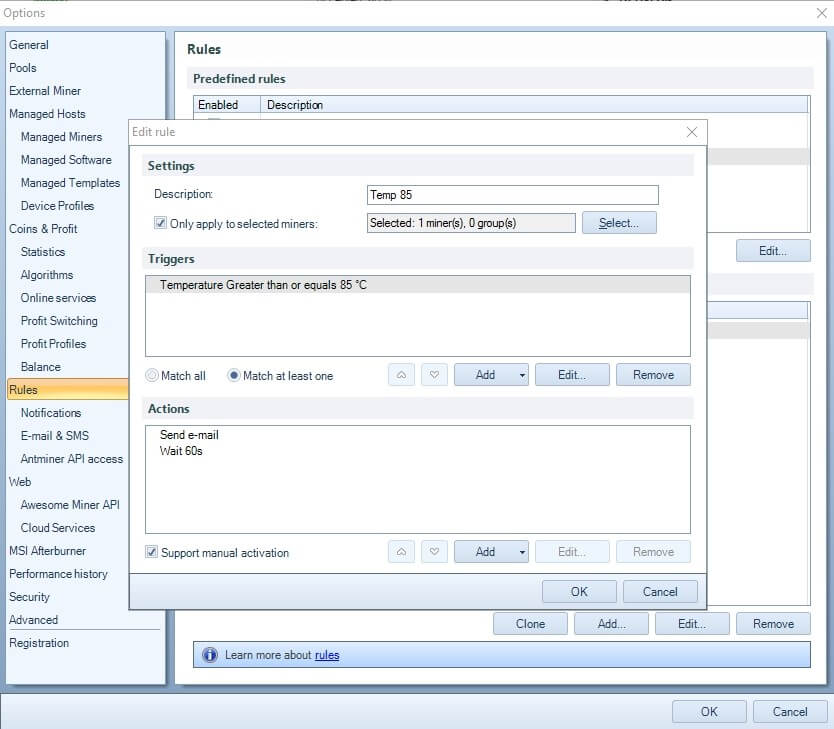Open the Security page
This screenshot has height=729, width=834.
pos(29,597)
